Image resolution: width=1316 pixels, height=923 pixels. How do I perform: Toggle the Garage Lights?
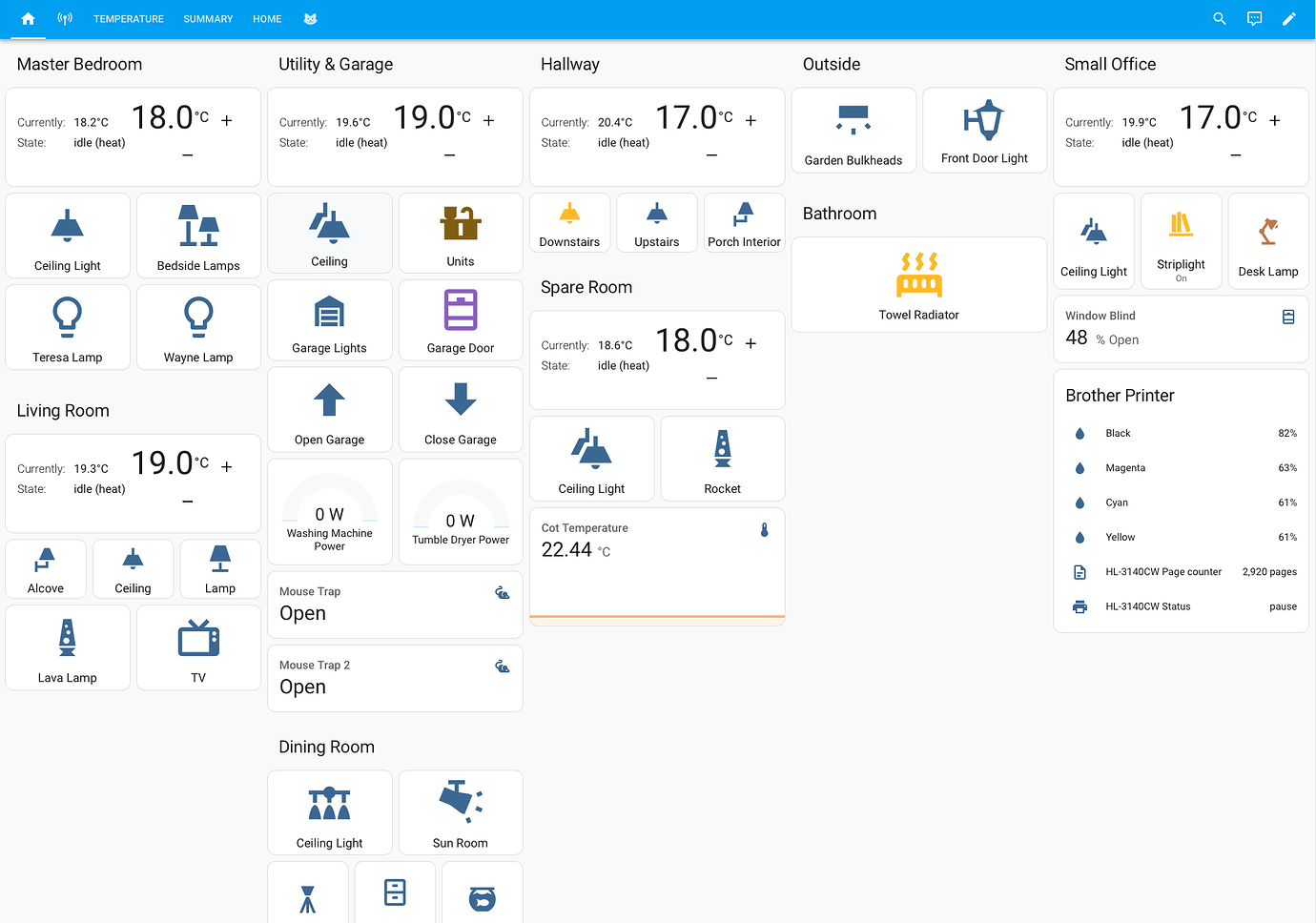click(330, 322)
